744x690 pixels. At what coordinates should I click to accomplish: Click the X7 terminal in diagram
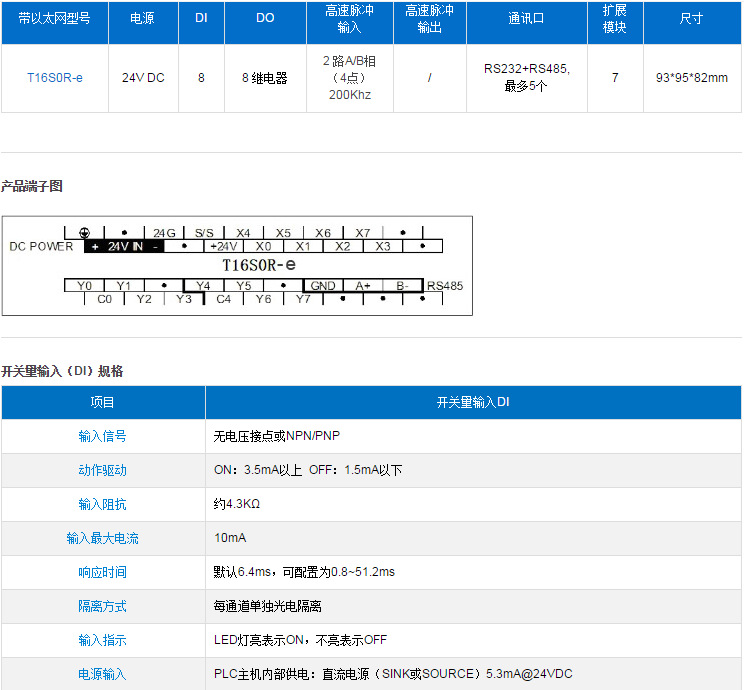[x=363, y=233]
